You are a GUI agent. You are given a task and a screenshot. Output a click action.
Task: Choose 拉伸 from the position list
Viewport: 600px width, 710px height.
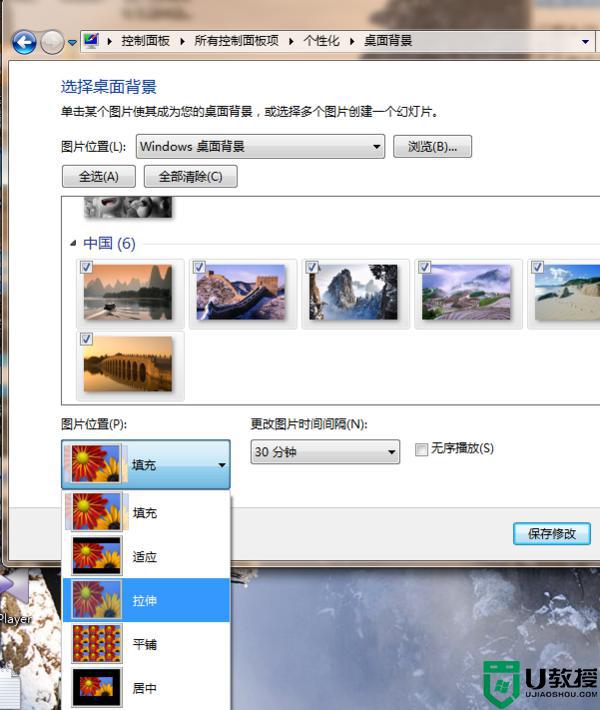[x=146, y=600]
